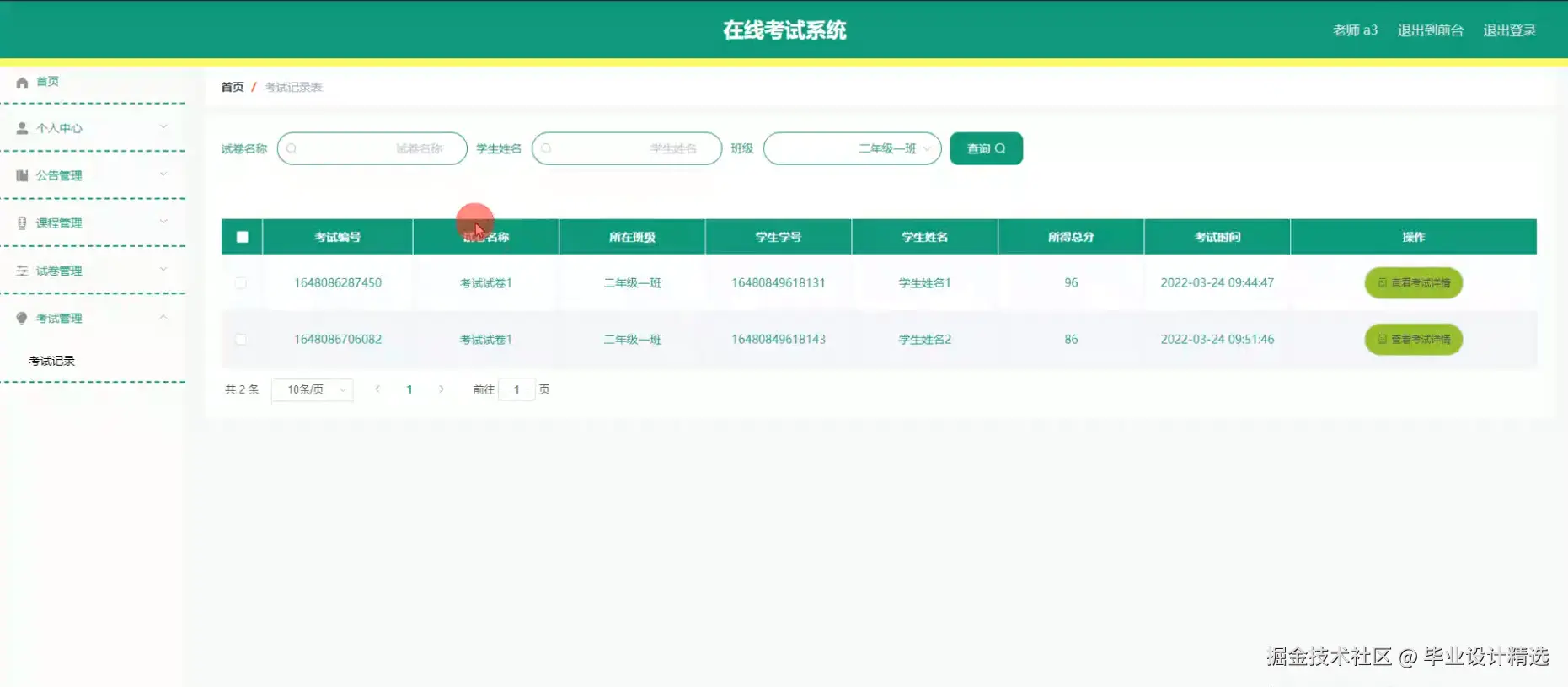Click 学生姓名2 name cell
1568x687 pixels.
tap(925, 340)
